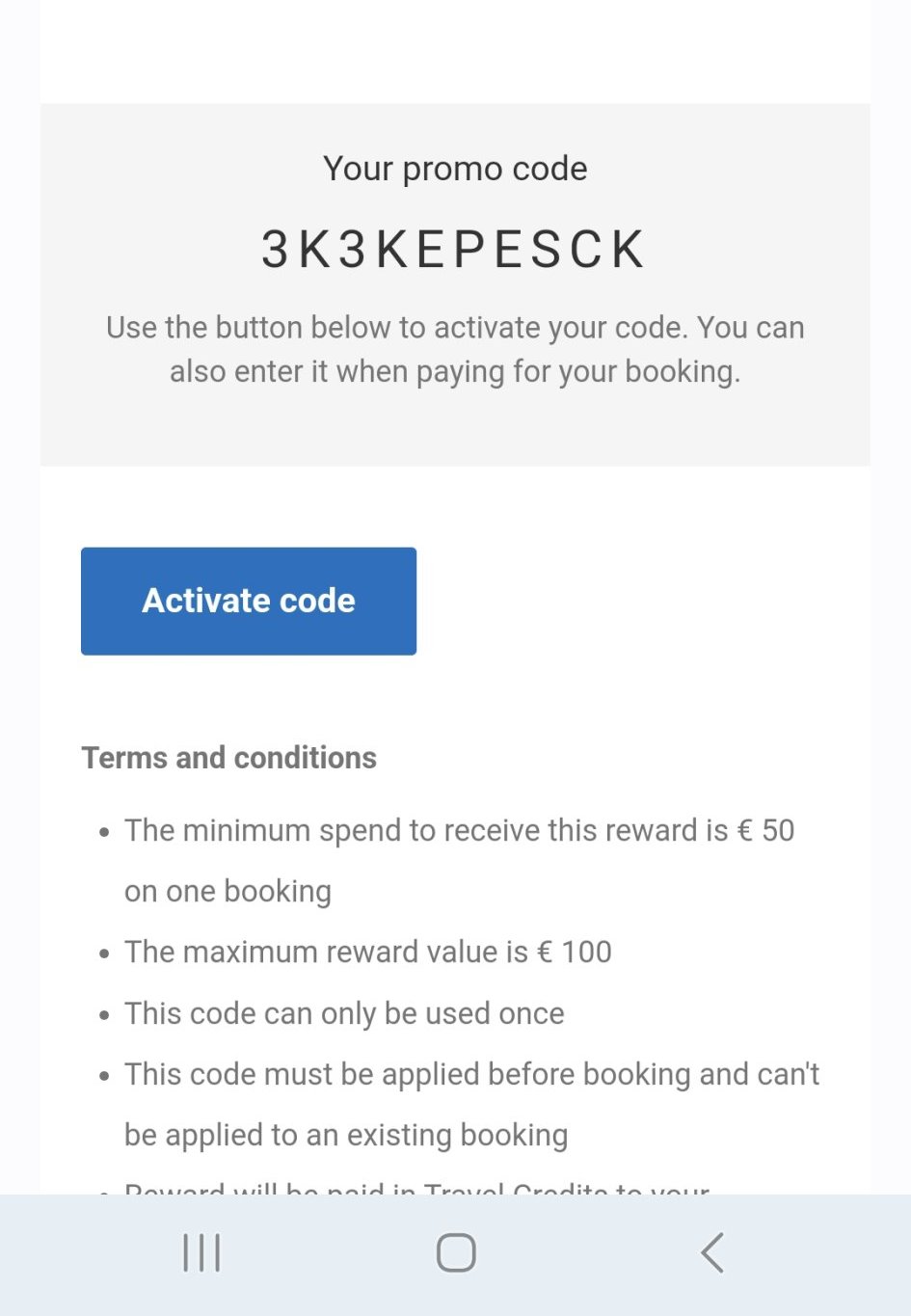Click the "Your promo code" heading
Viewport: 911px width, 1316px height.
(455, 169)
